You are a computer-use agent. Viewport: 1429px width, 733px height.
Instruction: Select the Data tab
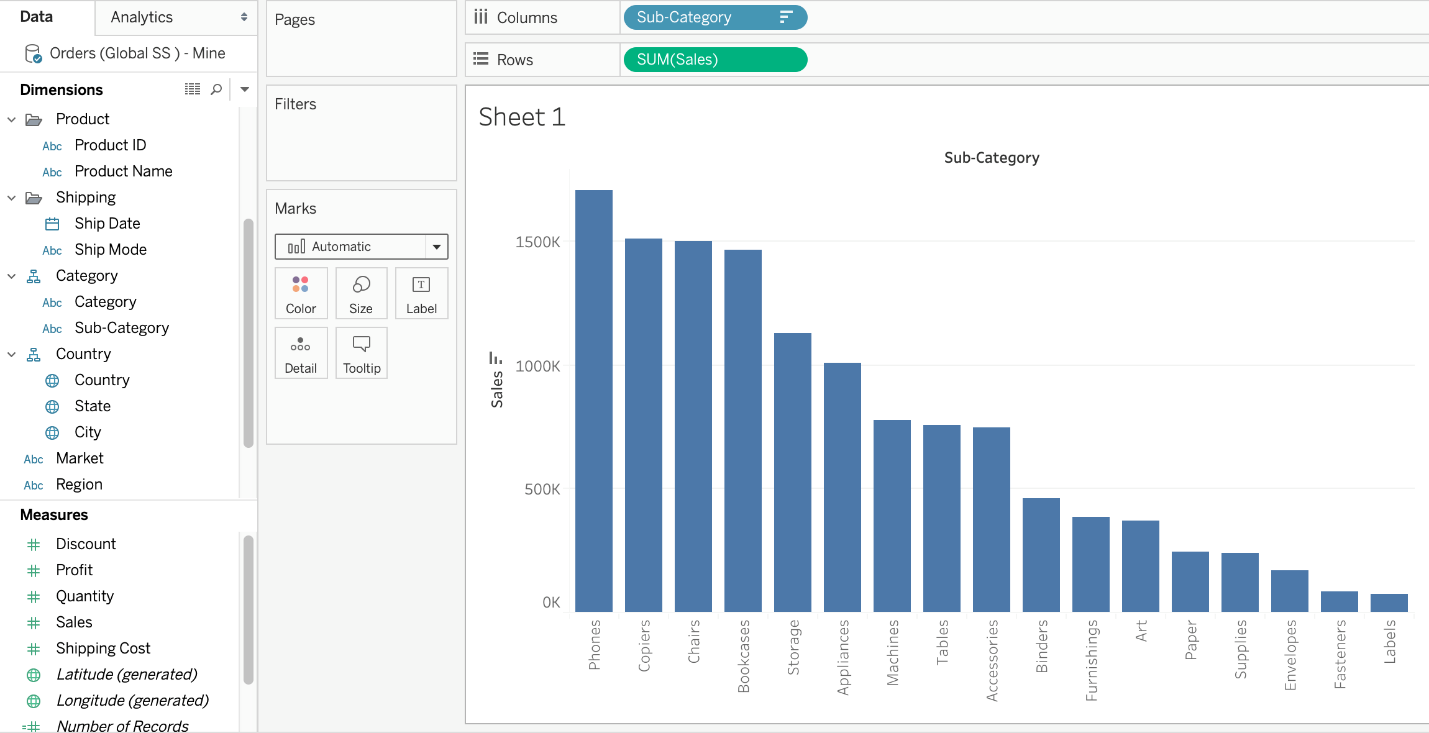coord(37,17)
